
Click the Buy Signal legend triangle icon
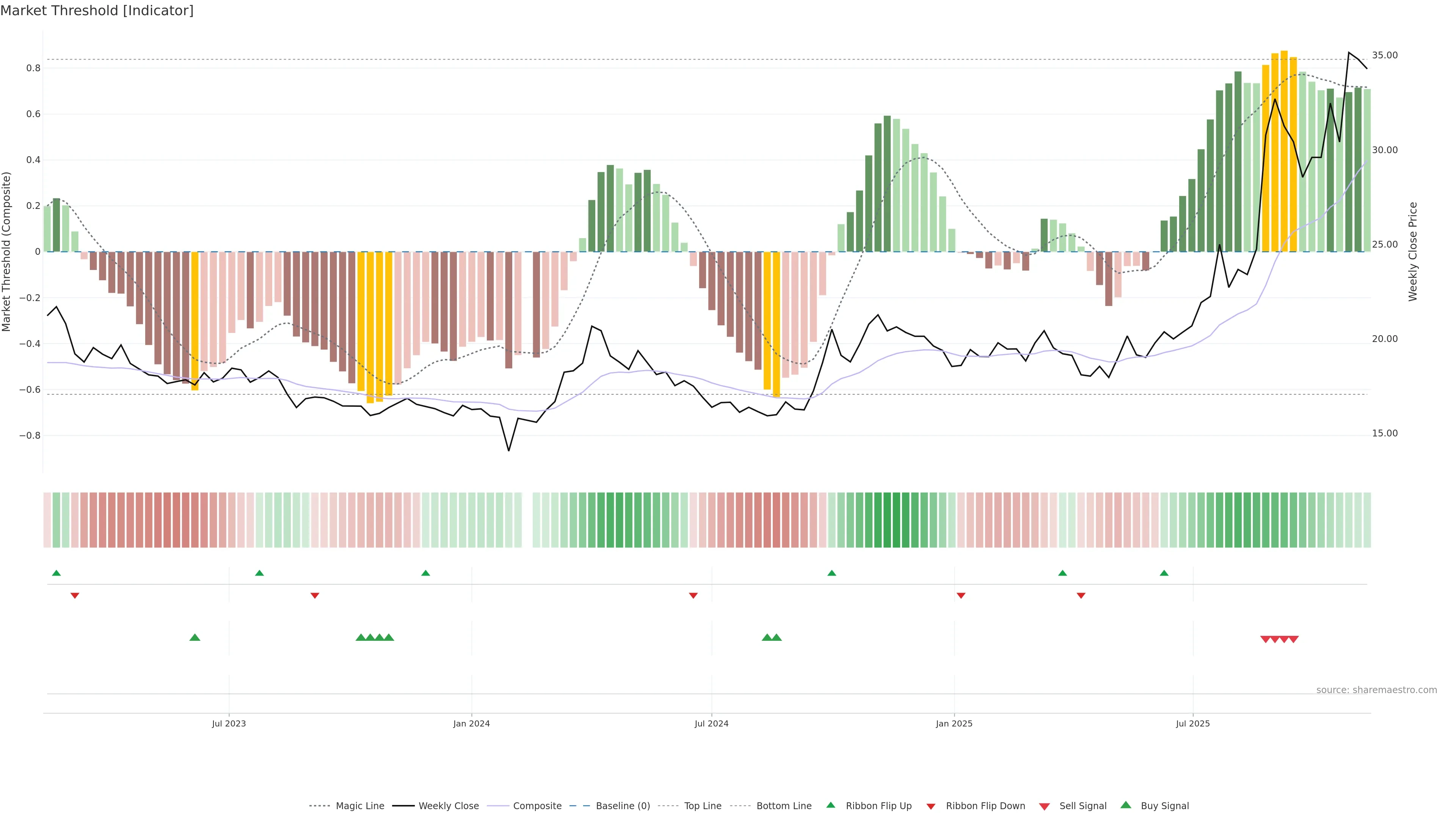1125,805
